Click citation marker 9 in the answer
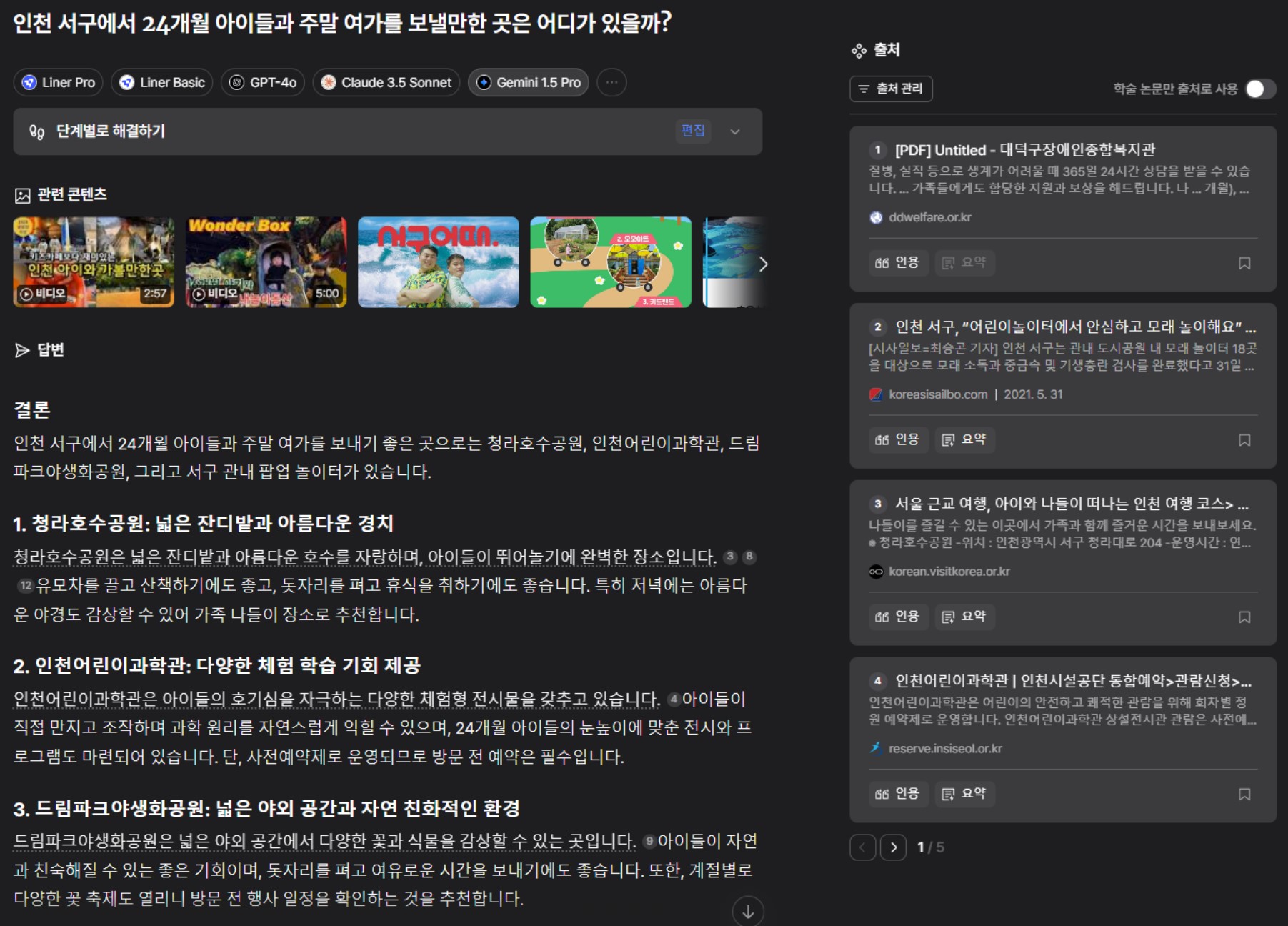This screenshot has height=926, width=1288. (x=649, y=841)
